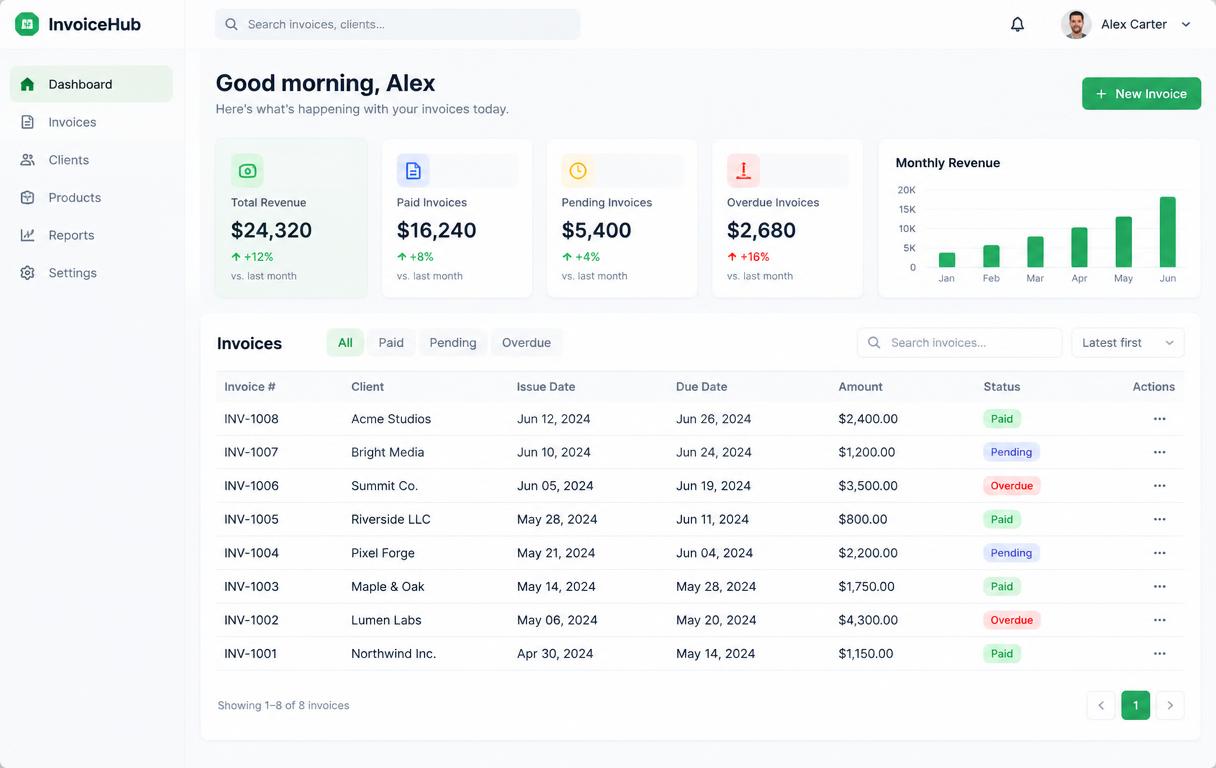Open Reports in sidebar

pyautogui.click(x=91, y=235)
